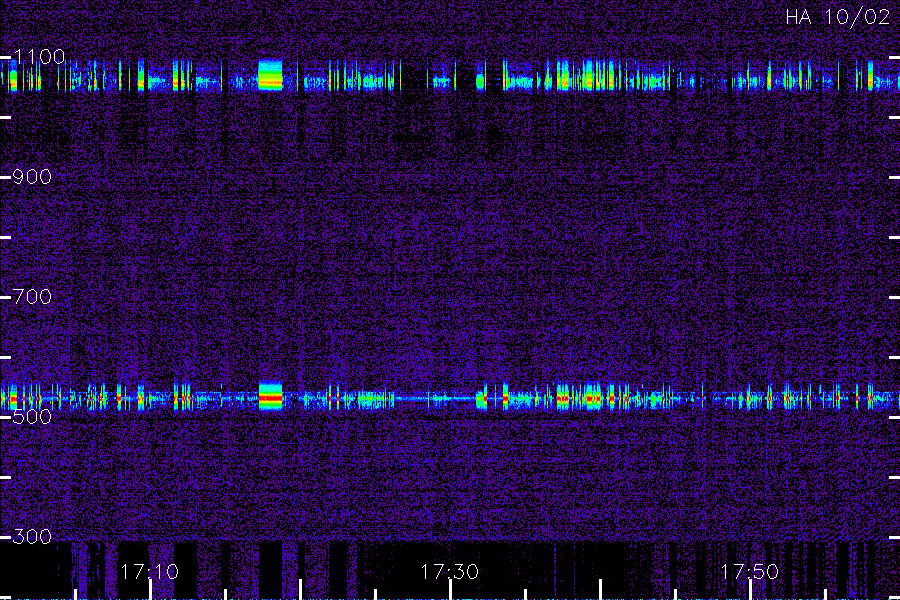Click the tick mark under 17:30
The height and width of the screenshot is (600, 900).
pyautogui.click(x=450, y=590)
